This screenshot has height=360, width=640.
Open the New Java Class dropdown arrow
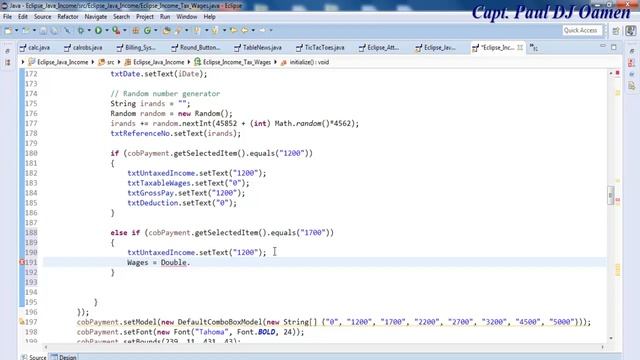click(156, 30)
